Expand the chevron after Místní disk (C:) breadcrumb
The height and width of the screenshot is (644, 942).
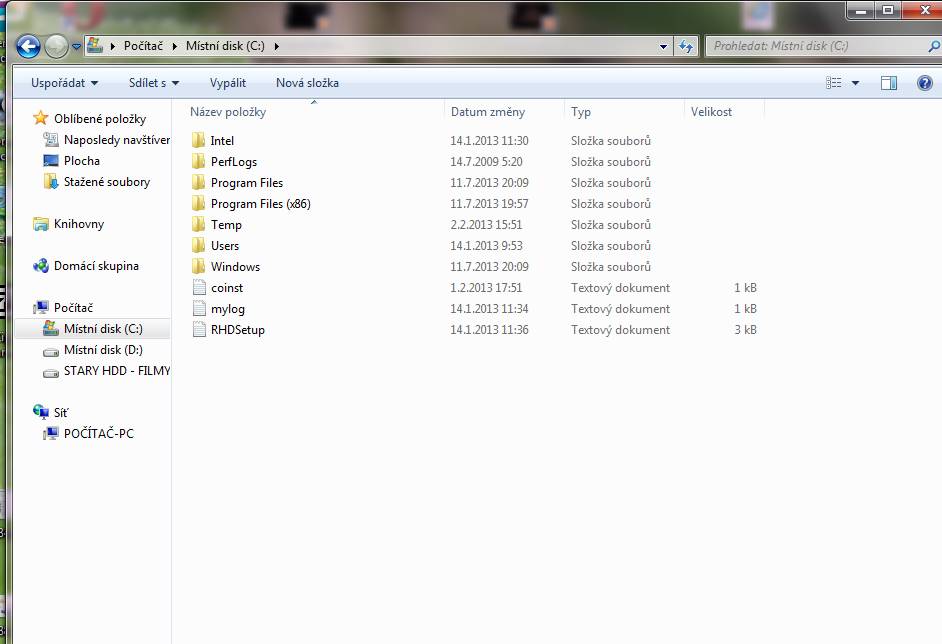point(276,46)
